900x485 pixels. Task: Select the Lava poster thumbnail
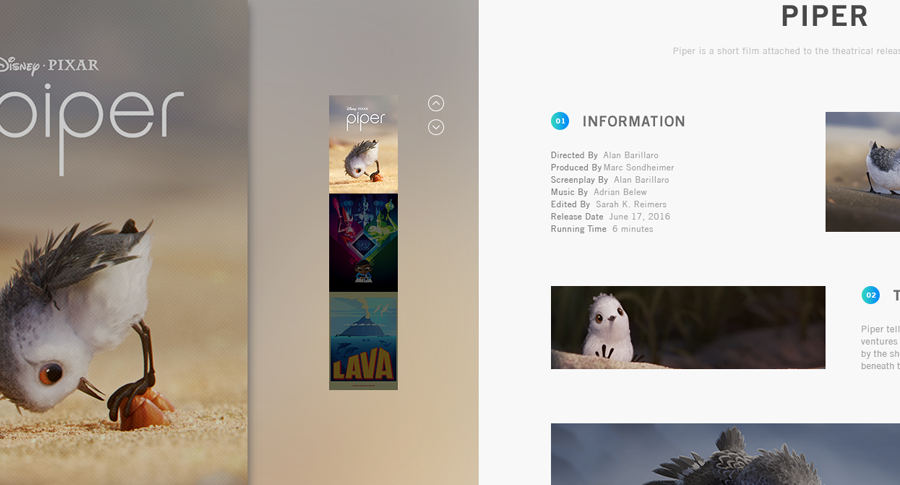pos(363,341)
